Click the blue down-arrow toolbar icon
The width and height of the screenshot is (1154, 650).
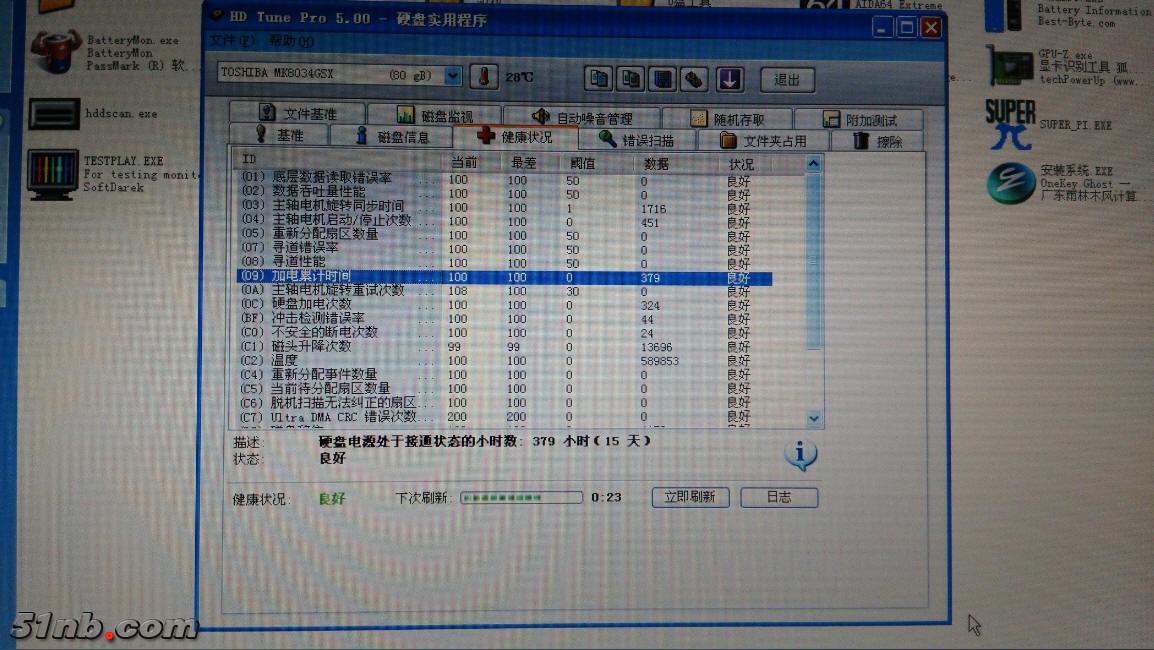(x=729, y=79)
